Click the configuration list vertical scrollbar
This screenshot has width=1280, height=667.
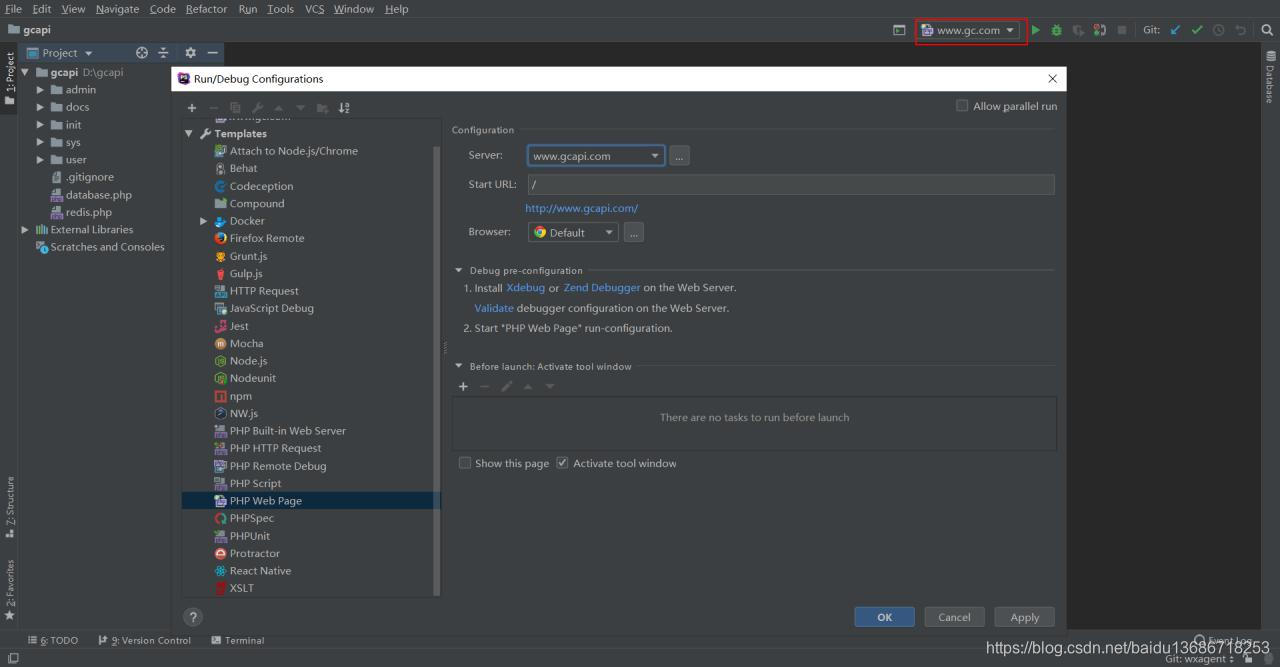[437, 370]
